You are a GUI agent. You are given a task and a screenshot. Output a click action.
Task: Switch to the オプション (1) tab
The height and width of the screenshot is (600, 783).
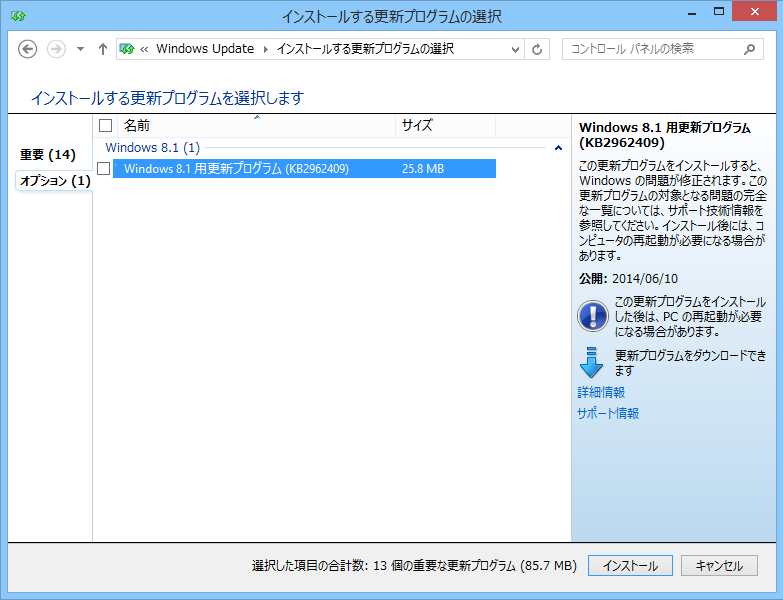(55, 181)
